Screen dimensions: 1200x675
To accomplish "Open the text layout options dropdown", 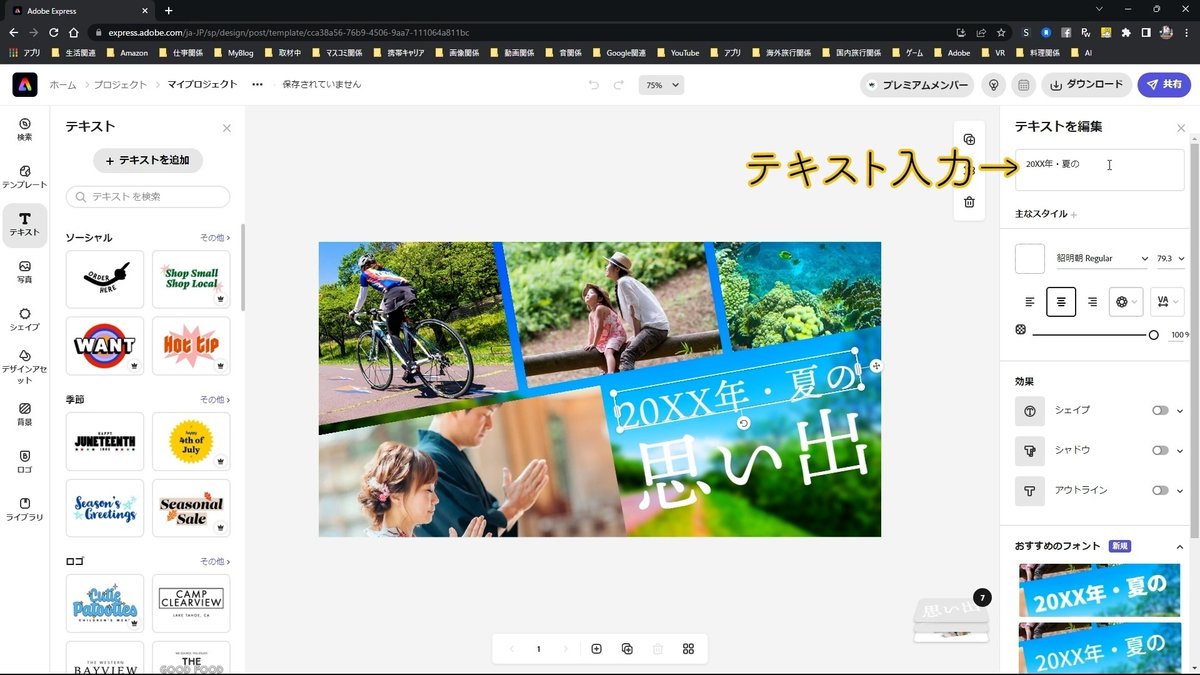I will (1126, 301).
